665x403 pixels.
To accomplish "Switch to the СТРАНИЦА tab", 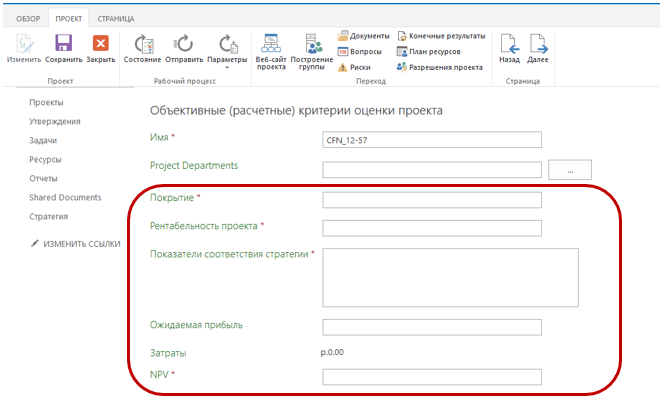I will pyautogui.click(x=116, y=19).
